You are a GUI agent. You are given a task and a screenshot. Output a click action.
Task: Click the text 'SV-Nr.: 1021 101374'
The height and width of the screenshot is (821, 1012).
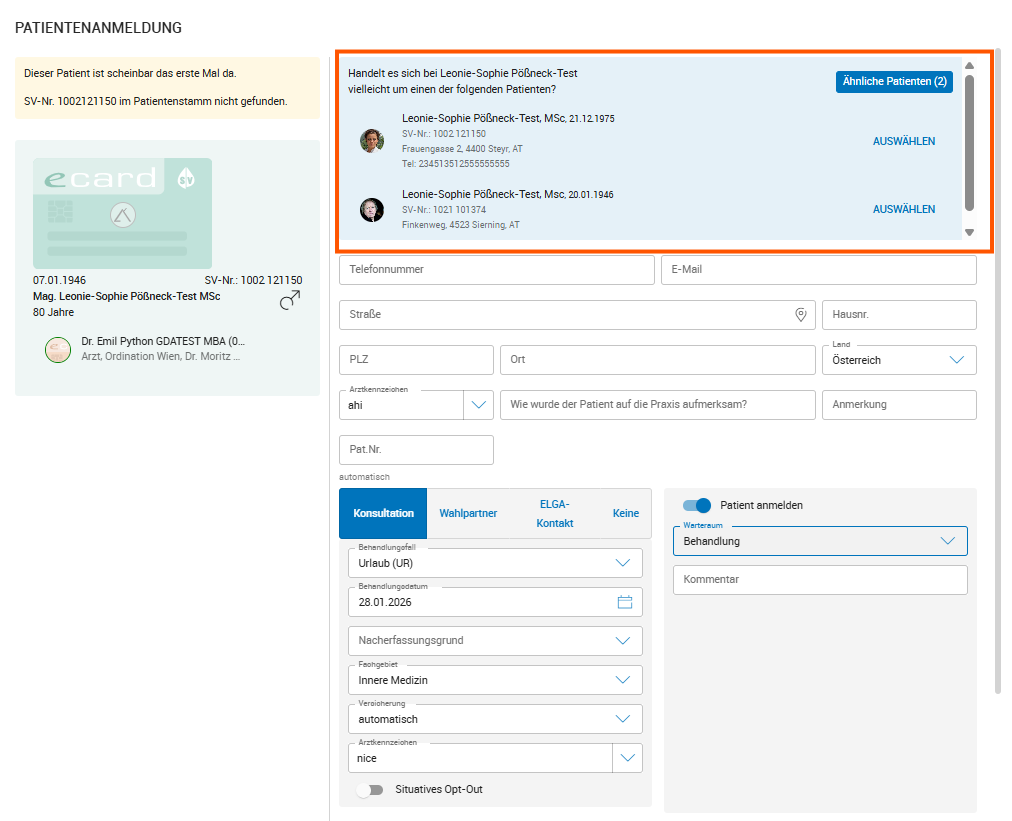coord(444,210)
